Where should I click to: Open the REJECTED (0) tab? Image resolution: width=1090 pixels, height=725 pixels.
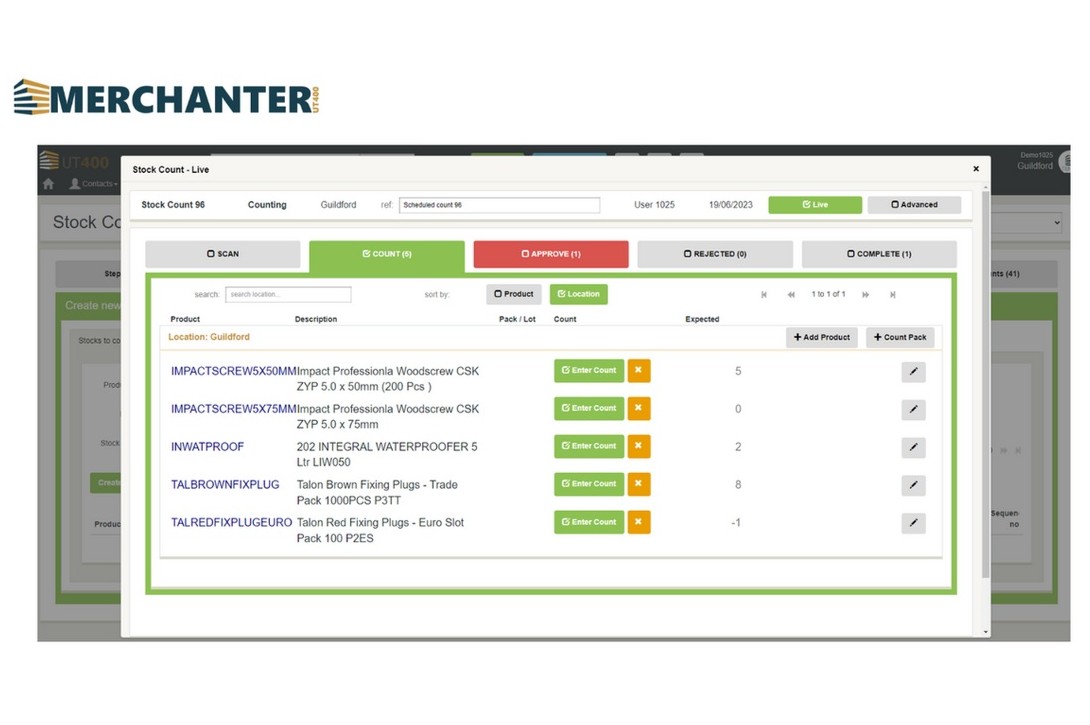(x=714, y=254)
